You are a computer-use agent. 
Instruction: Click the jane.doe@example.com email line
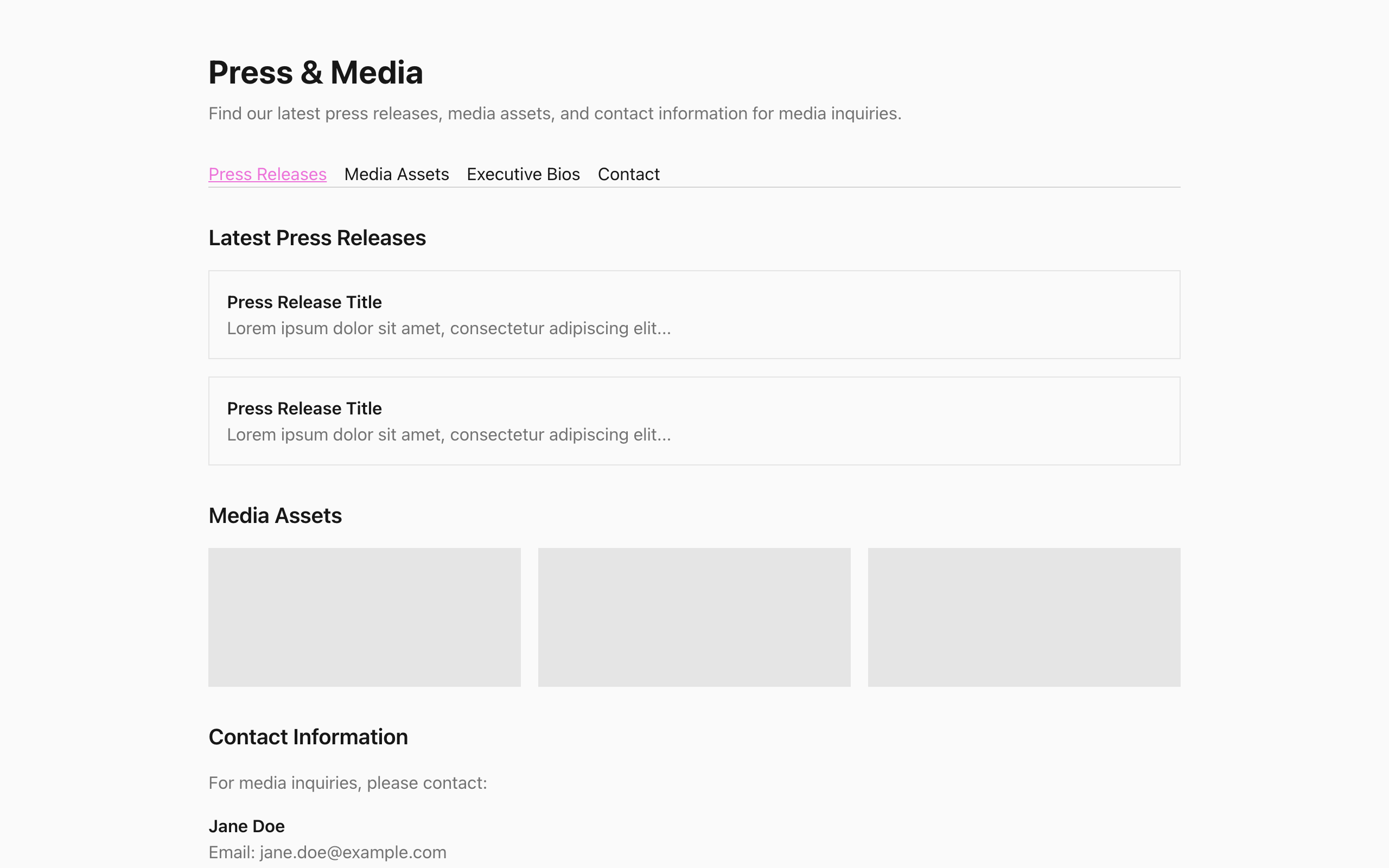(328, 852)
